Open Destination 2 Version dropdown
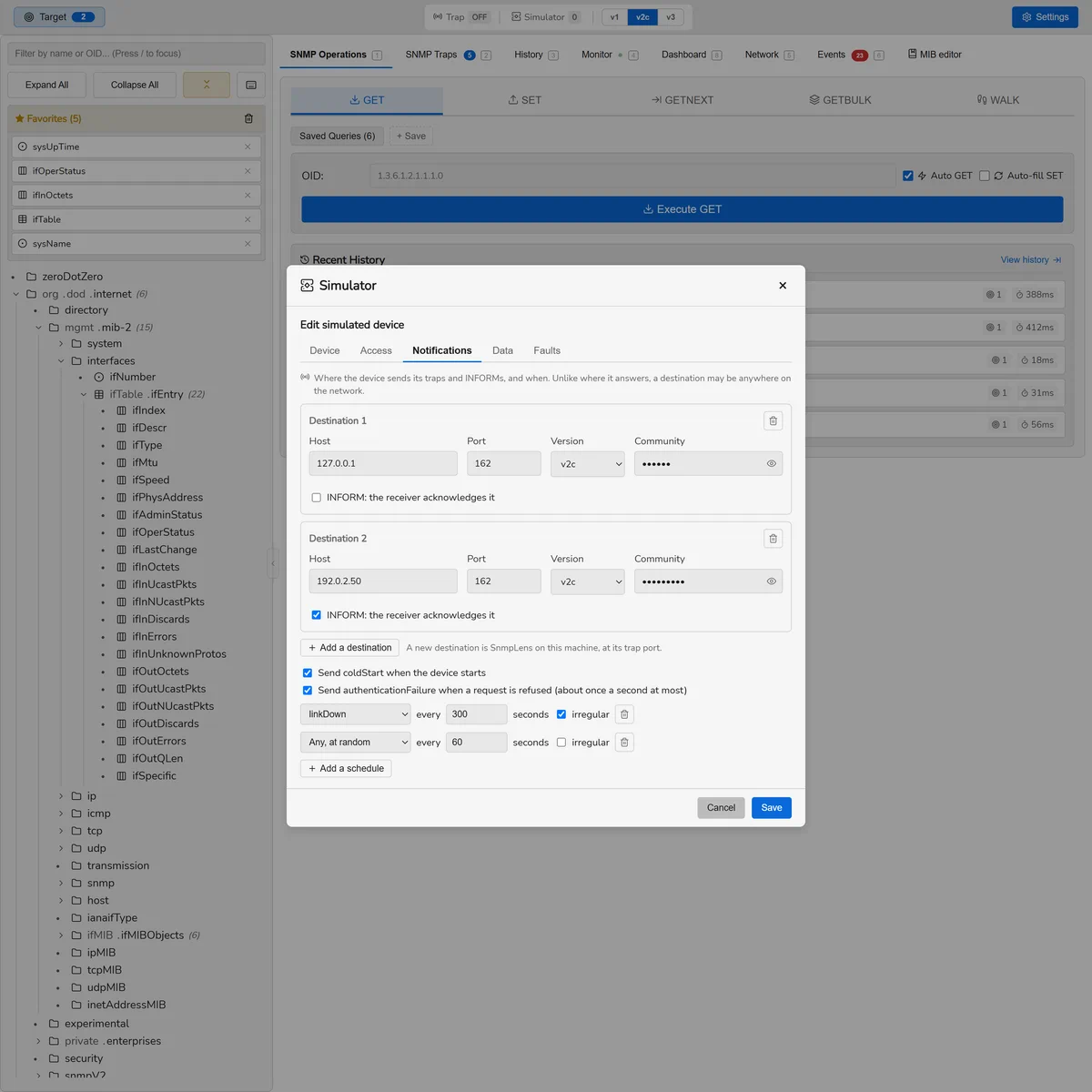This screenshot has height=1092, width=1092. coord(588,581)
